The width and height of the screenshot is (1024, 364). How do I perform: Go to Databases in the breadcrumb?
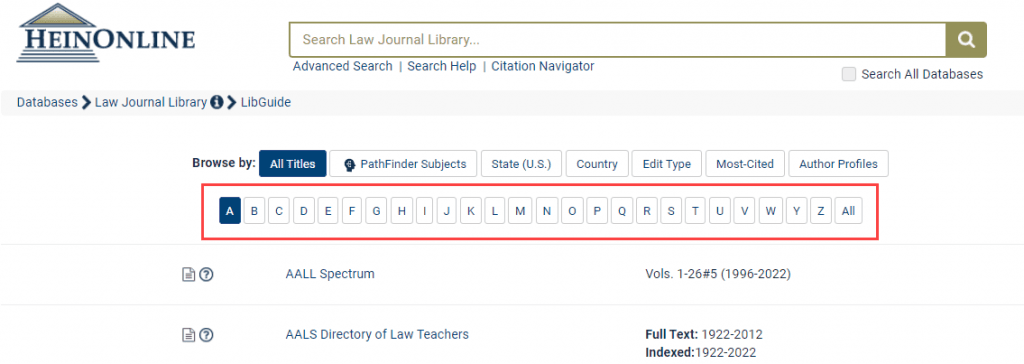47,103
